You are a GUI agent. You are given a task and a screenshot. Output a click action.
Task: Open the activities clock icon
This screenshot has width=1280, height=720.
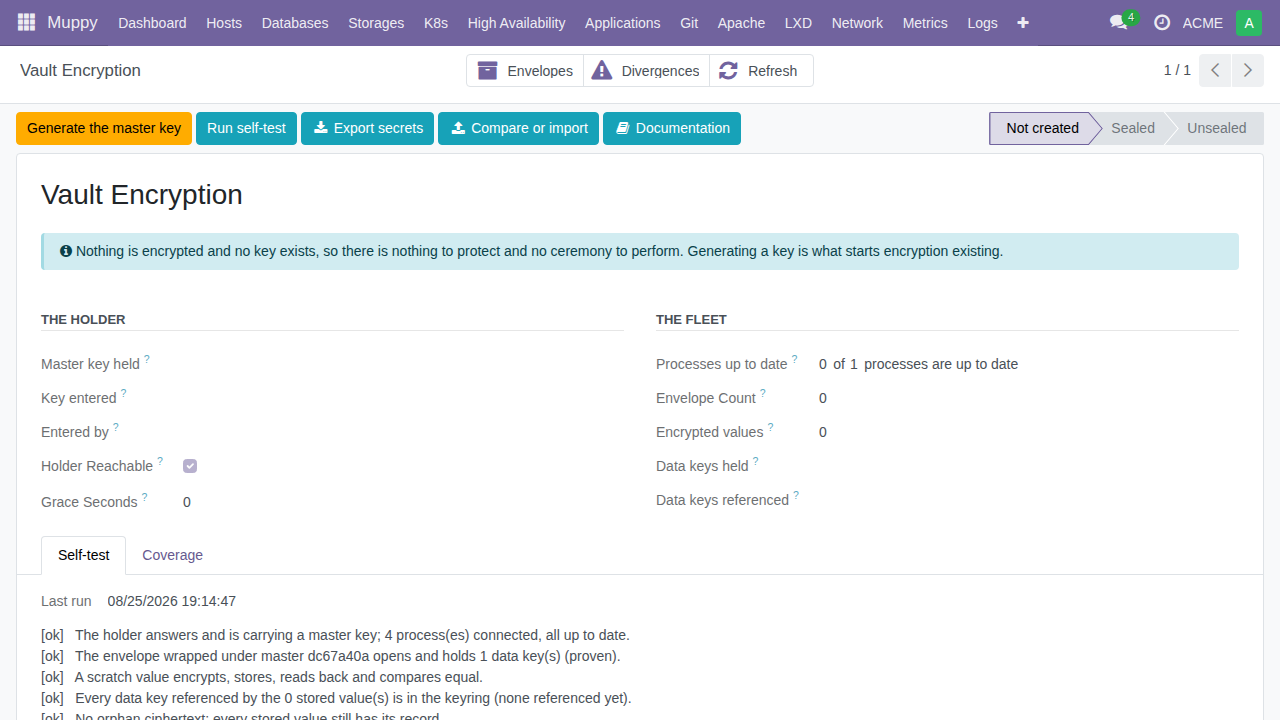pyautogui.click(x=1162, y=22)
